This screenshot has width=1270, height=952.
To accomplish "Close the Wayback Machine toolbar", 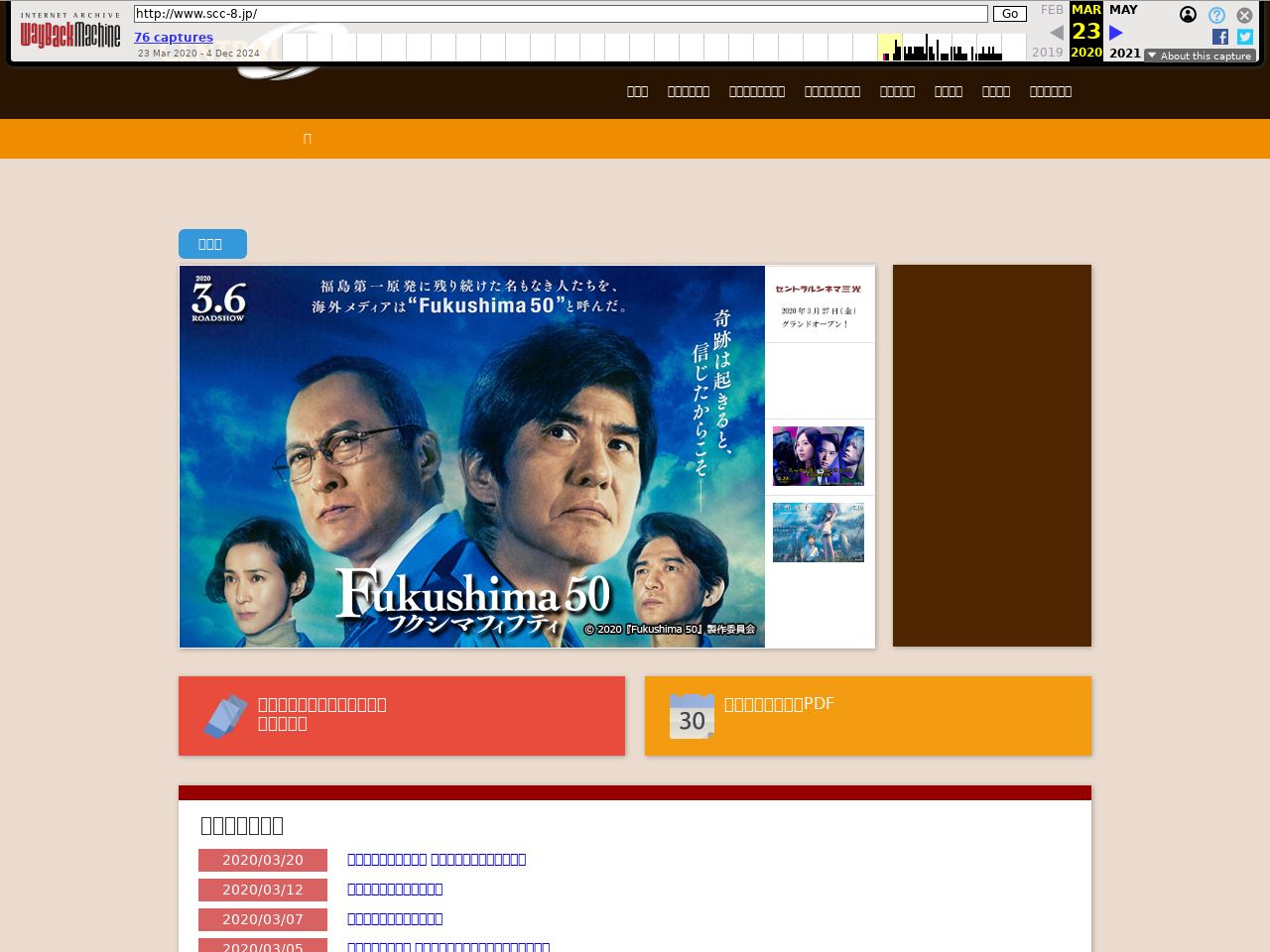I will [1244, 15].
